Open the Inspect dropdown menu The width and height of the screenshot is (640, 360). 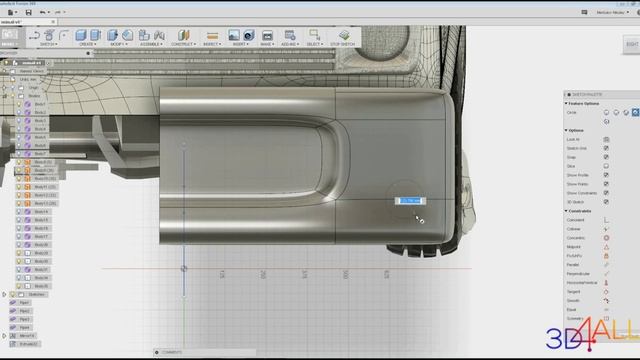(x=212, y=44)
